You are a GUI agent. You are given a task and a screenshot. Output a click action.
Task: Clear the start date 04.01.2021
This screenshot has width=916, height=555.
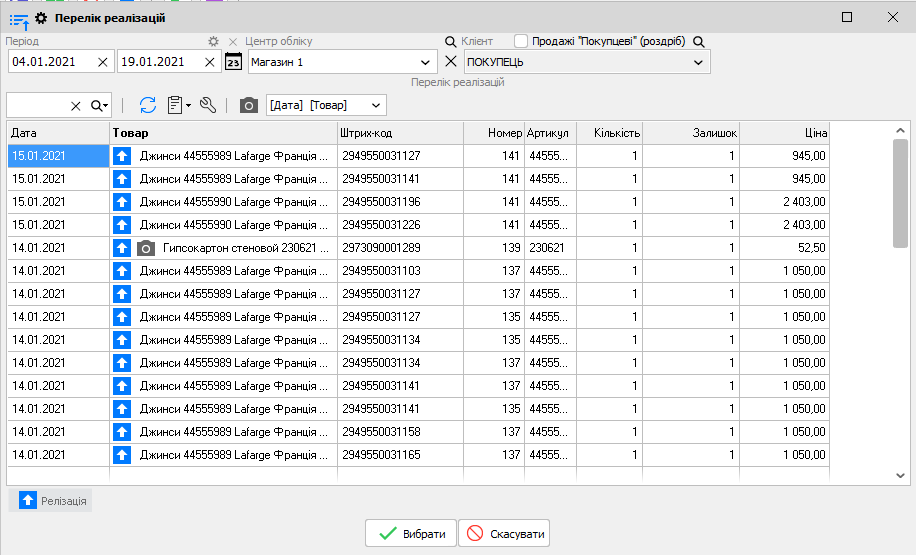[103, 62]
